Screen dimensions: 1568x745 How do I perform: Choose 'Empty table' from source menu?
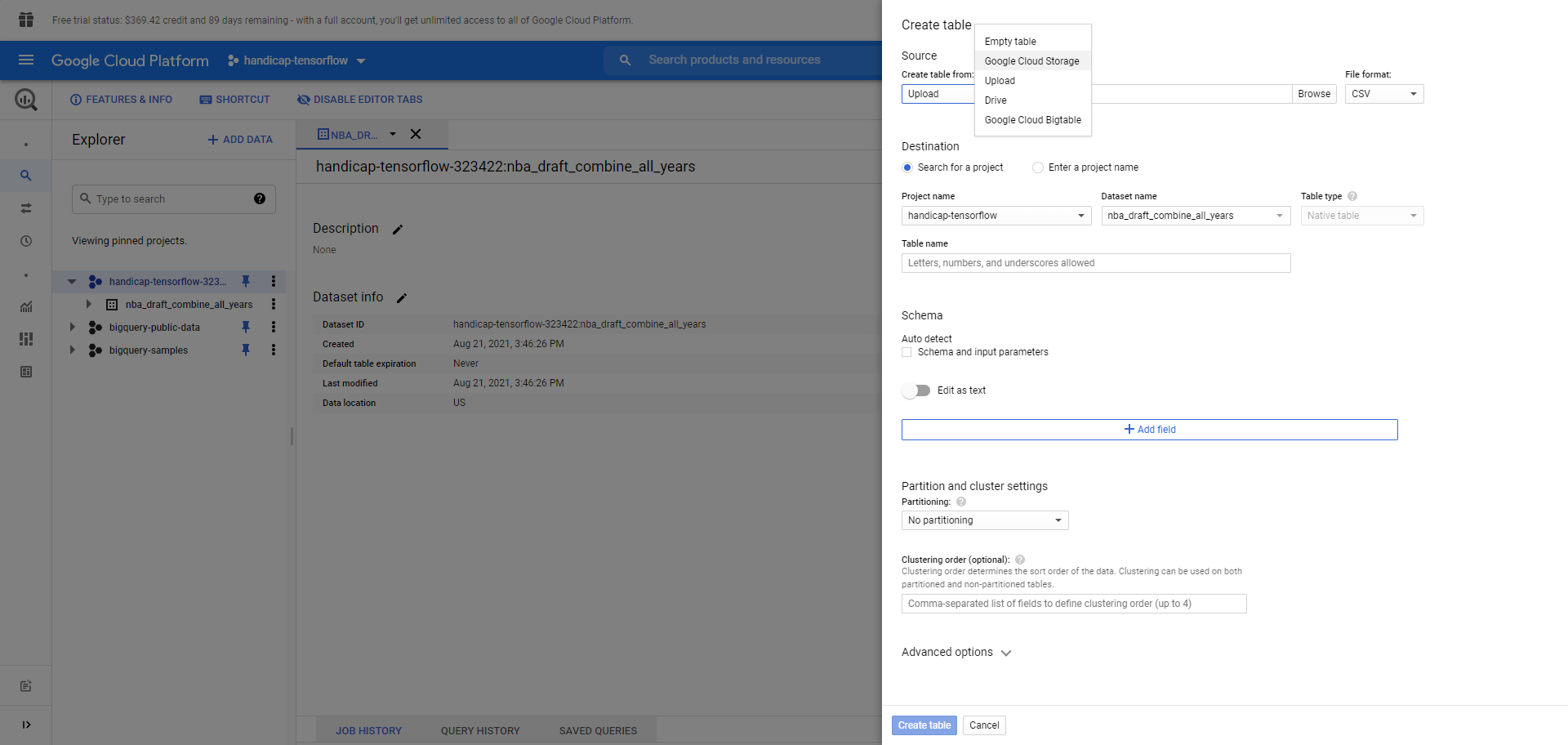[x=1033, y=42]
